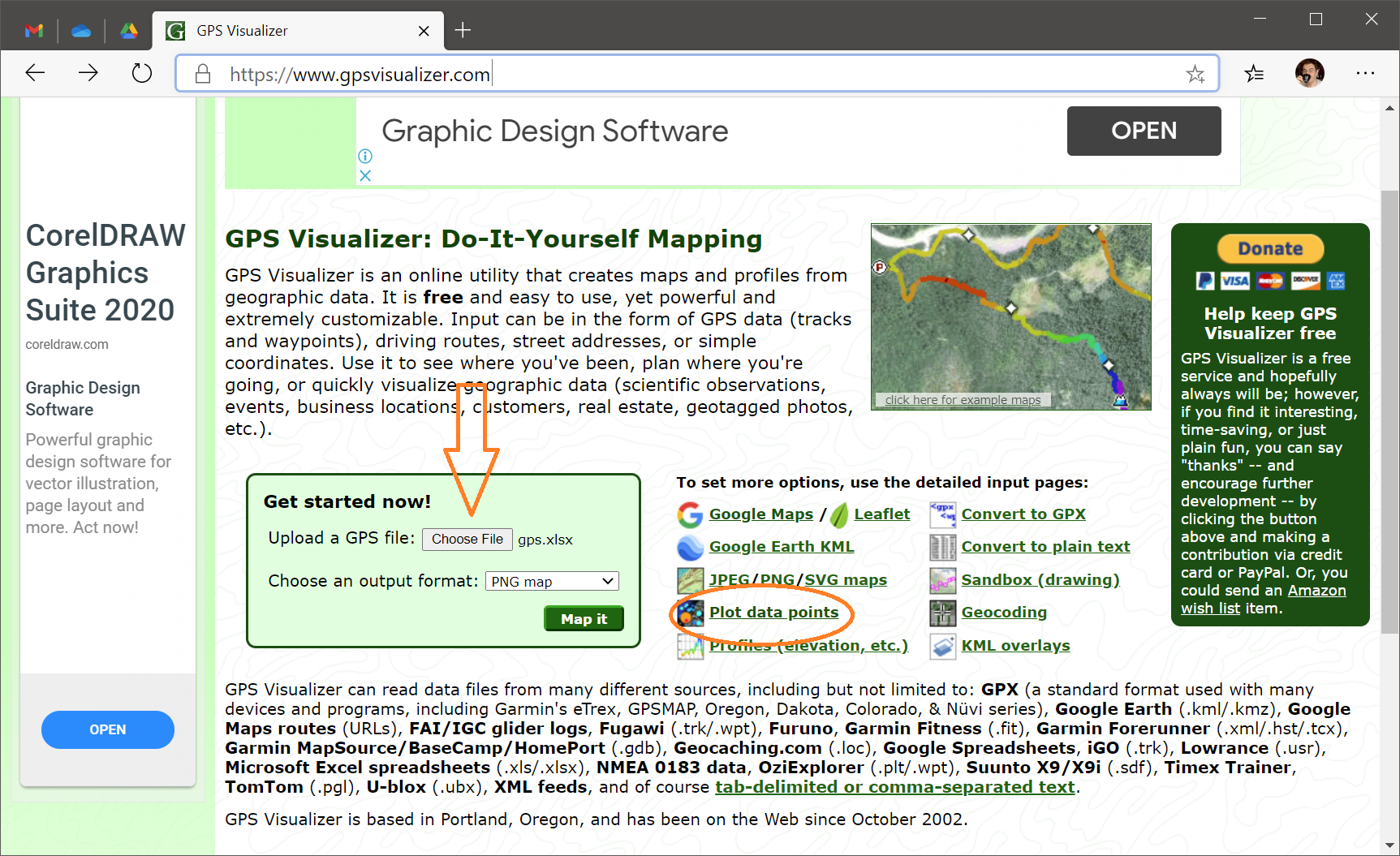The width and height of the screenshot is (1400, 856).
Task: Open the favorites list
Action: coord(1254,74)
